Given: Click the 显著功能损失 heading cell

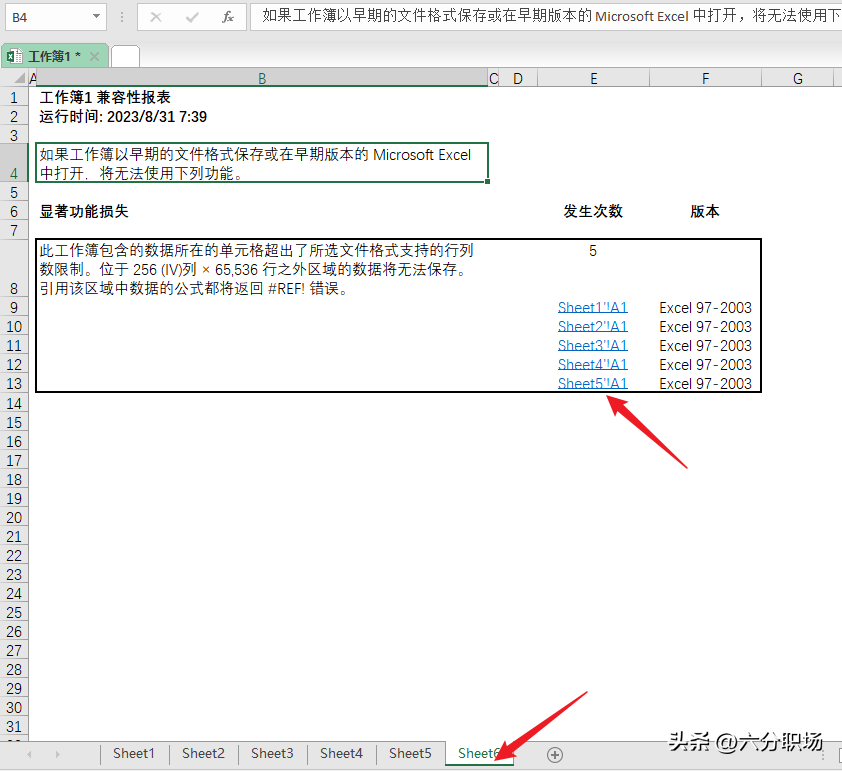Looking at the screenshot, I should point(262,212).
